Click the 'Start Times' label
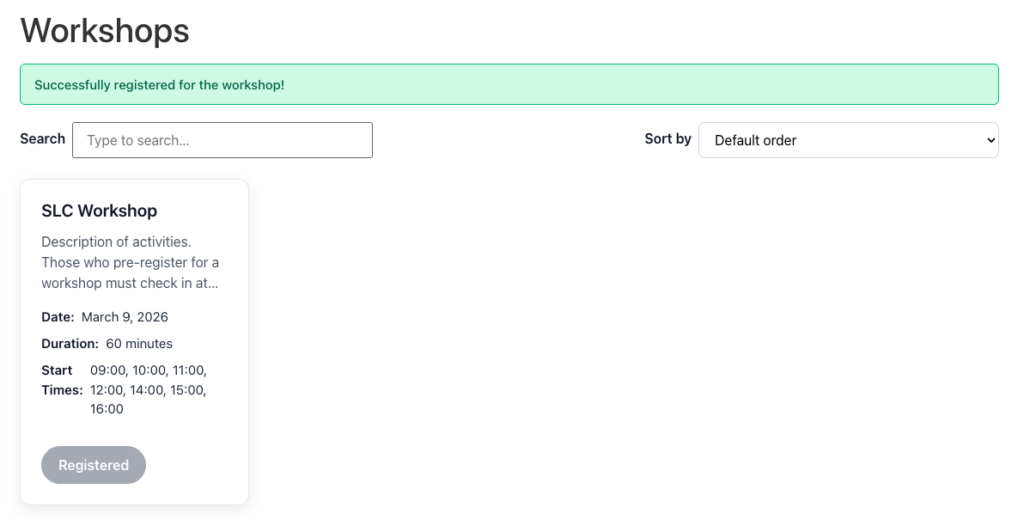The width and height of the screenshot is (1024, 520). pos(61,380)
